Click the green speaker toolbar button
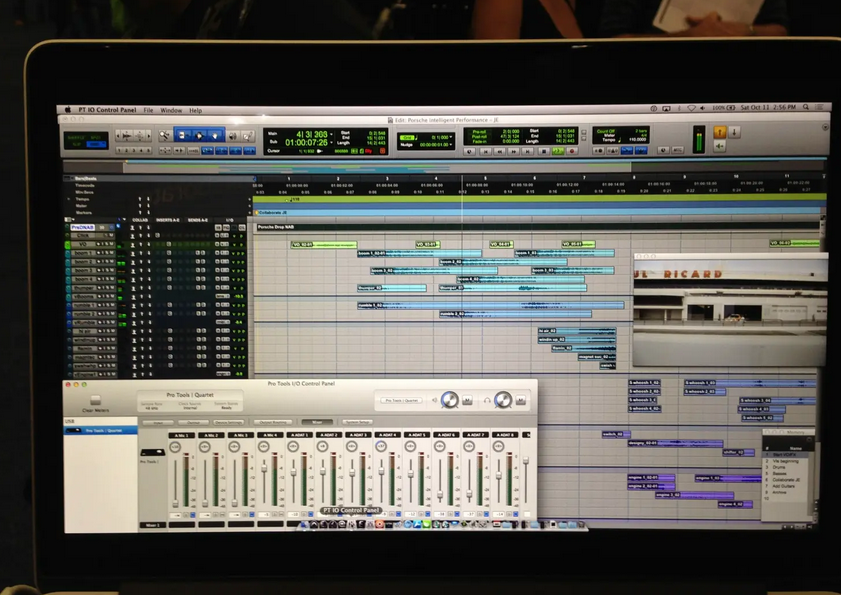This screenshot has height=595, width=841. pos(720,146)
